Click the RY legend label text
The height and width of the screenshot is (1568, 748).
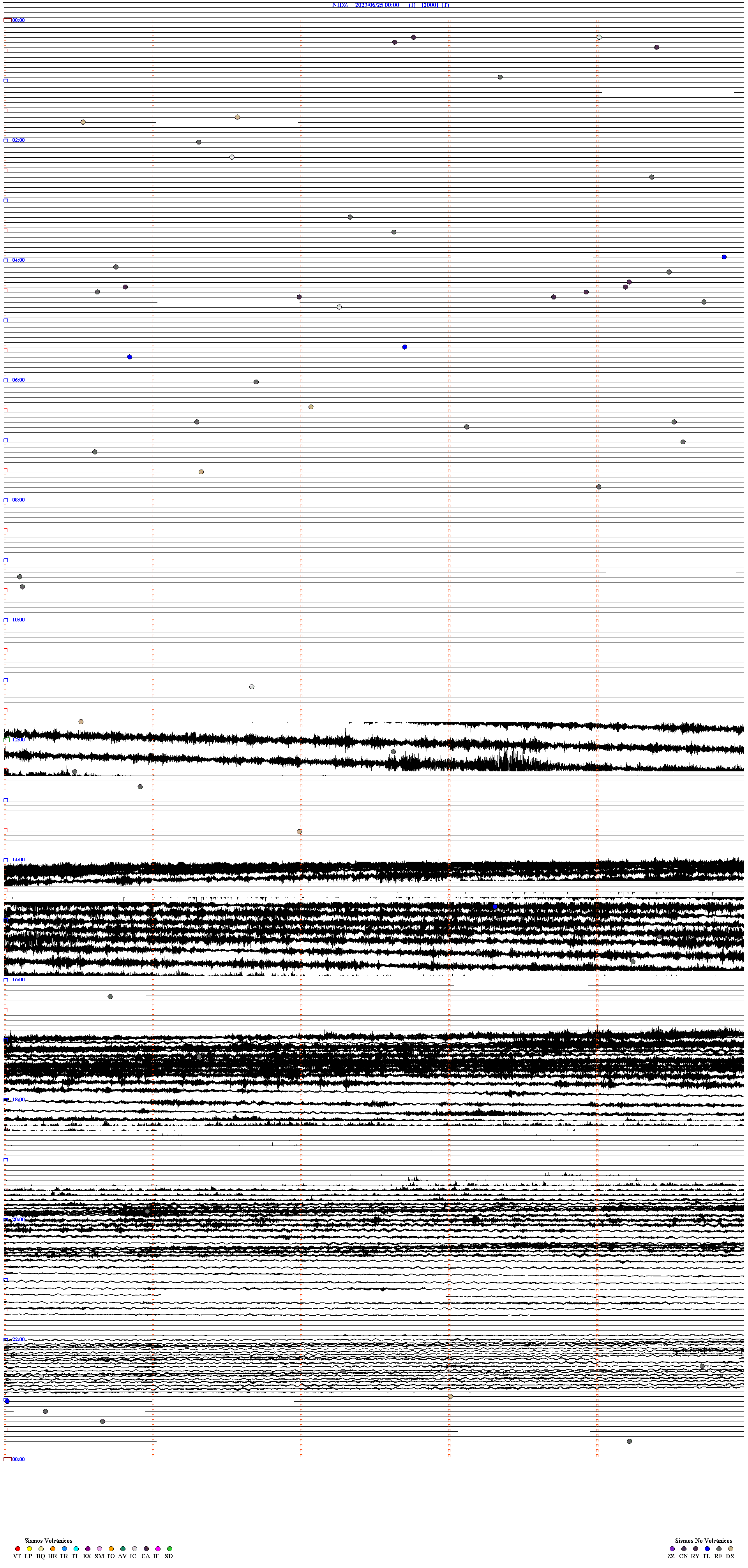695,1556
